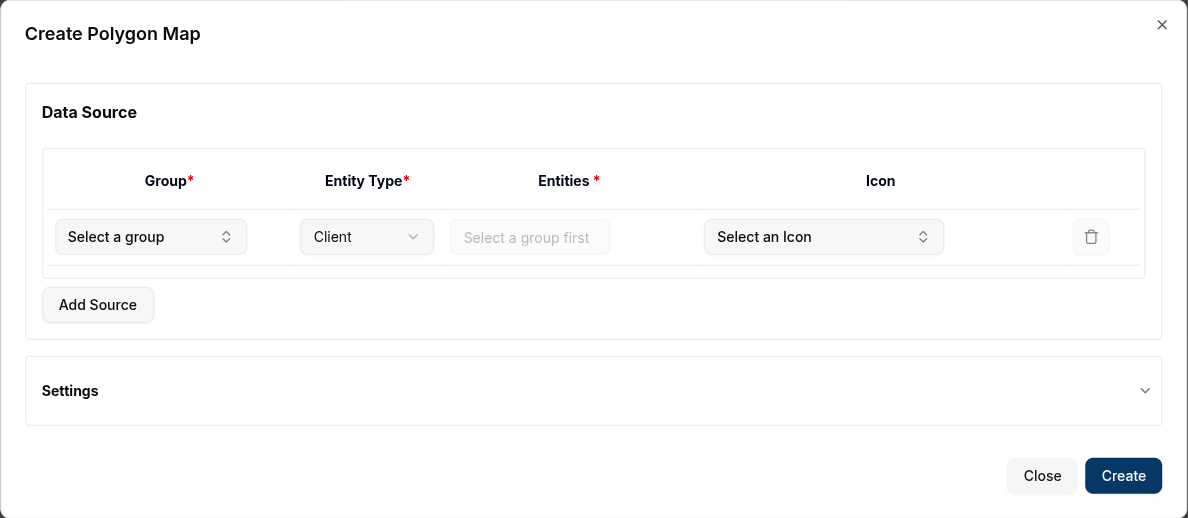Click the trash icon to delete source row
The width and height of the screenshot is (1188, 518).
(1091, 237)
